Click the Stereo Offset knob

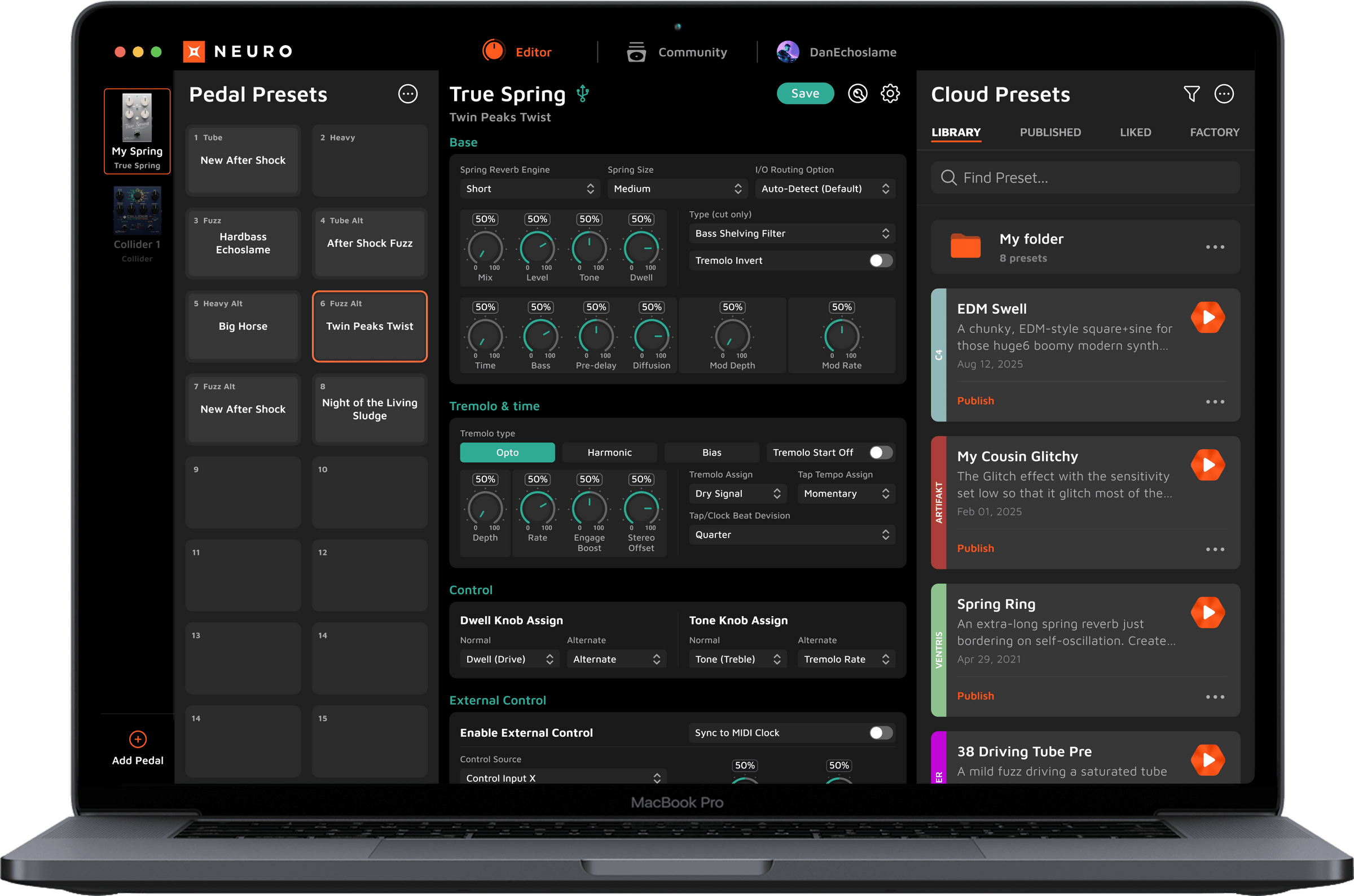coord(641,508)
